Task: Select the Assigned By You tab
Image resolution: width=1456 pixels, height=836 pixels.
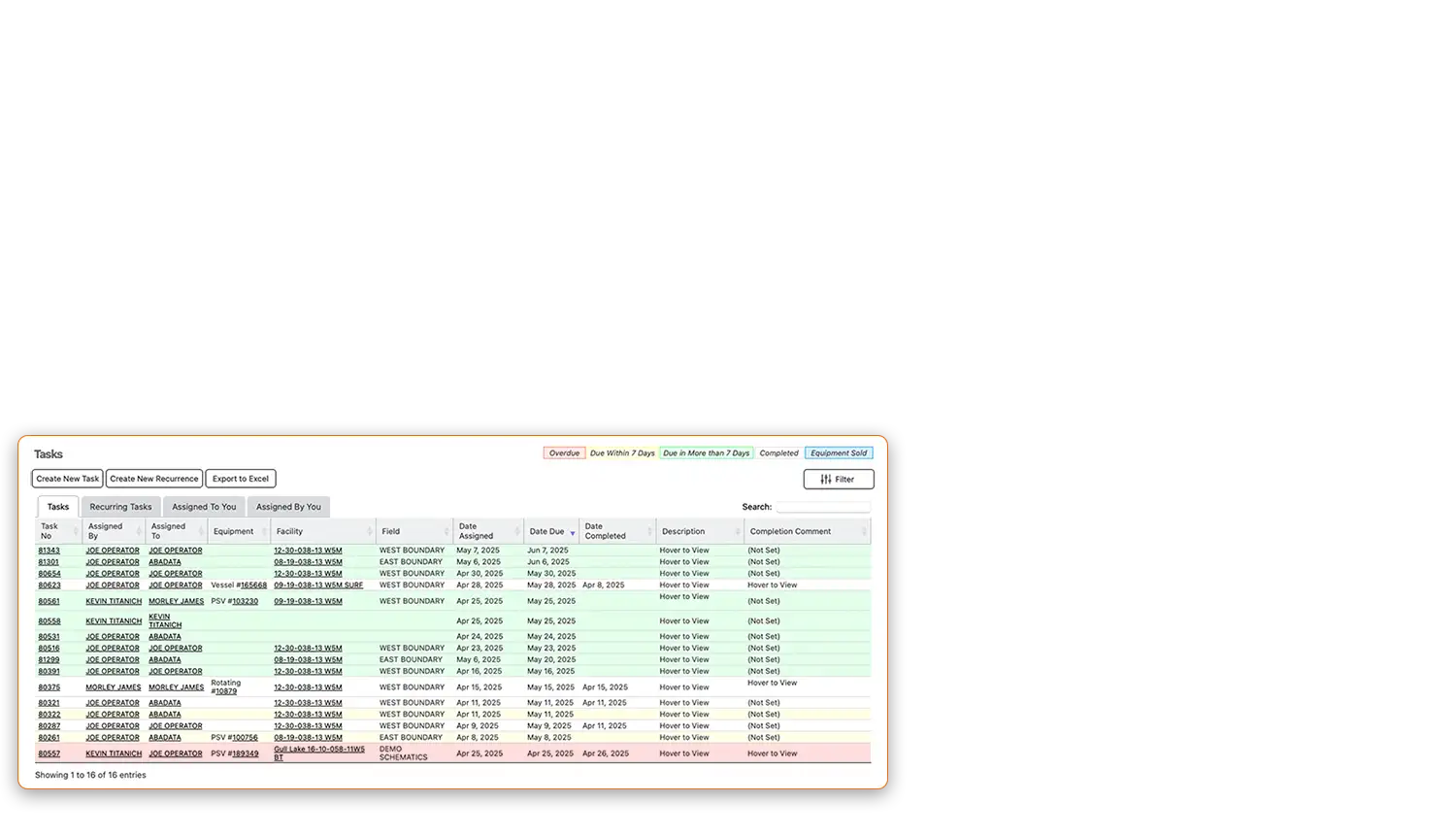Action: point(288,507)
